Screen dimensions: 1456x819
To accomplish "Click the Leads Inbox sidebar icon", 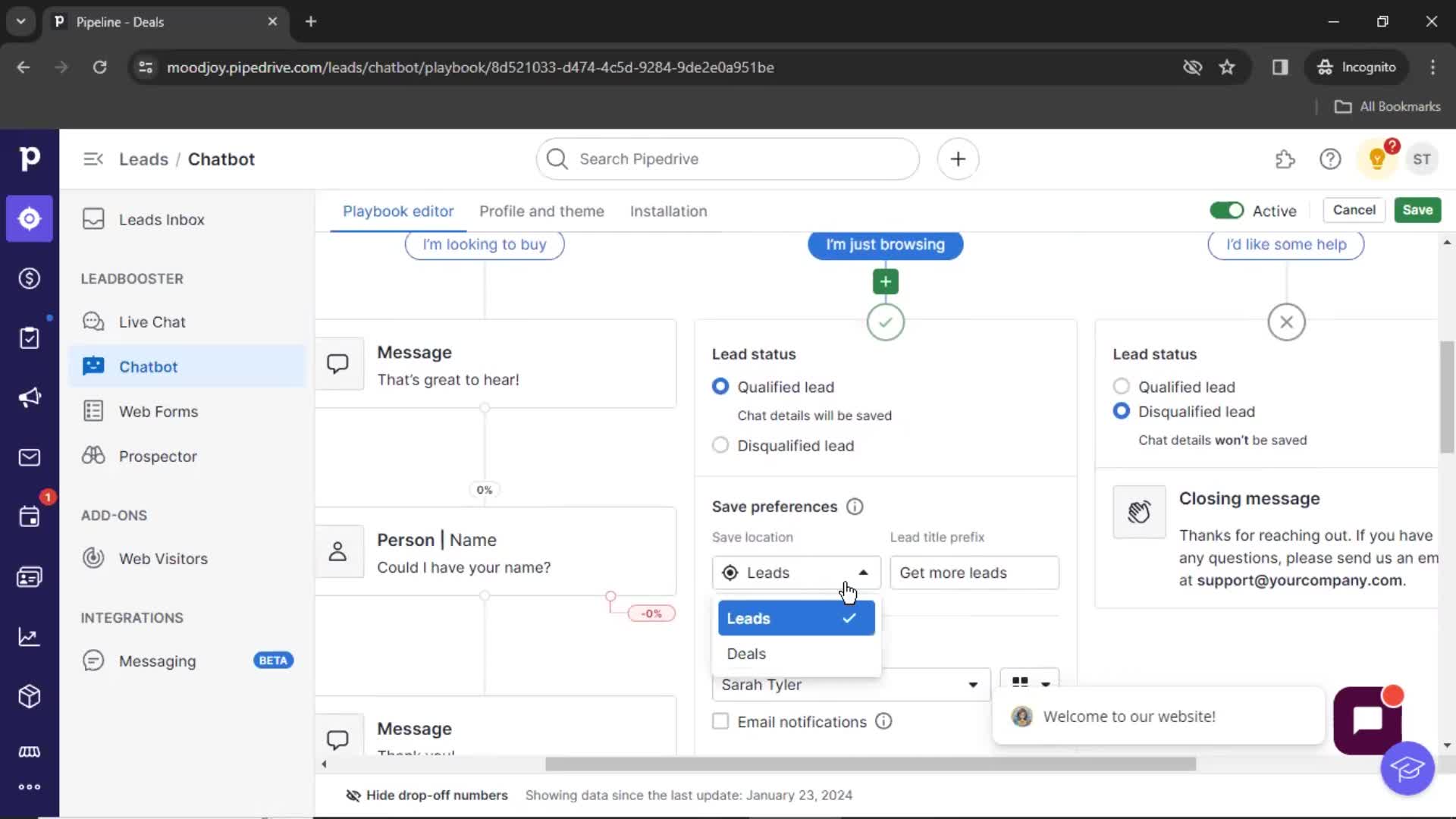I will pyautogui.click(x=93, y=219).
